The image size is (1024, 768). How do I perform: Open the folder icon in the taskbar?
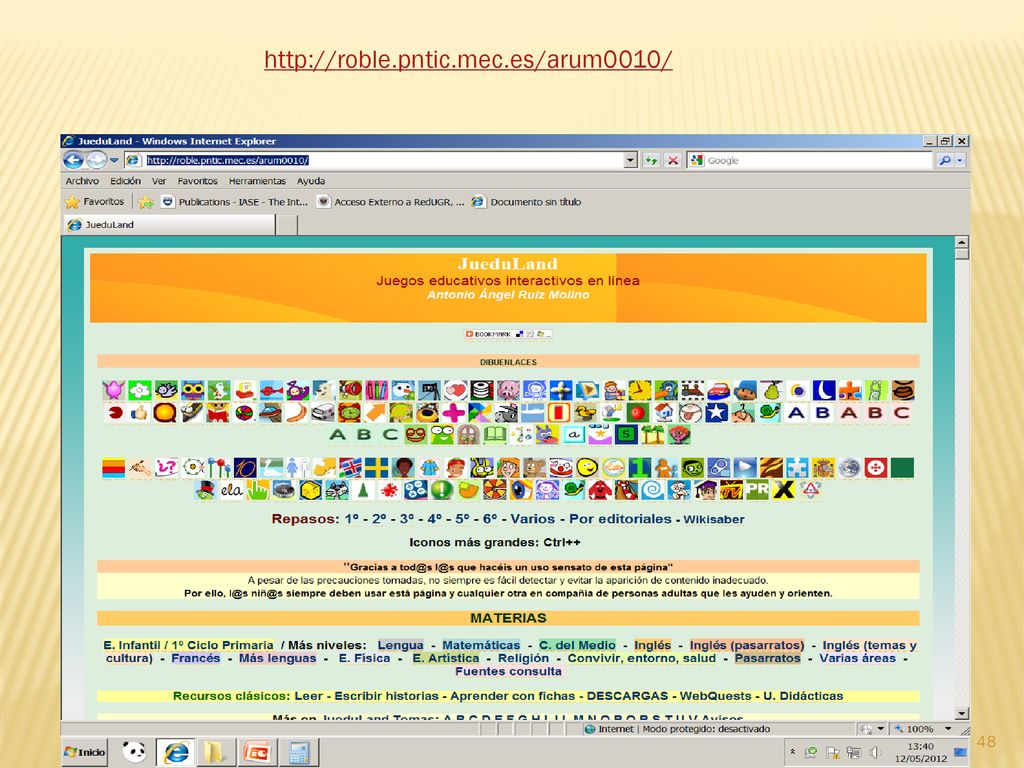214,752
